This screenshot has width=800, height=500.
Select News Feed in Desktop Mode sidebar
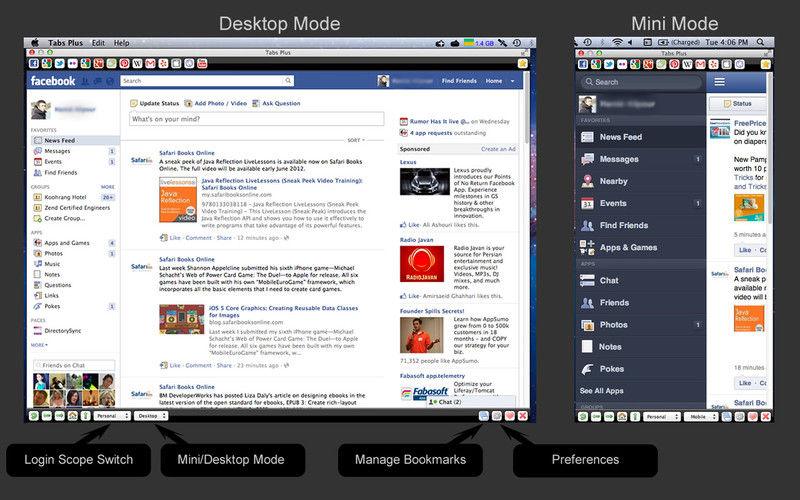point(75,140)
